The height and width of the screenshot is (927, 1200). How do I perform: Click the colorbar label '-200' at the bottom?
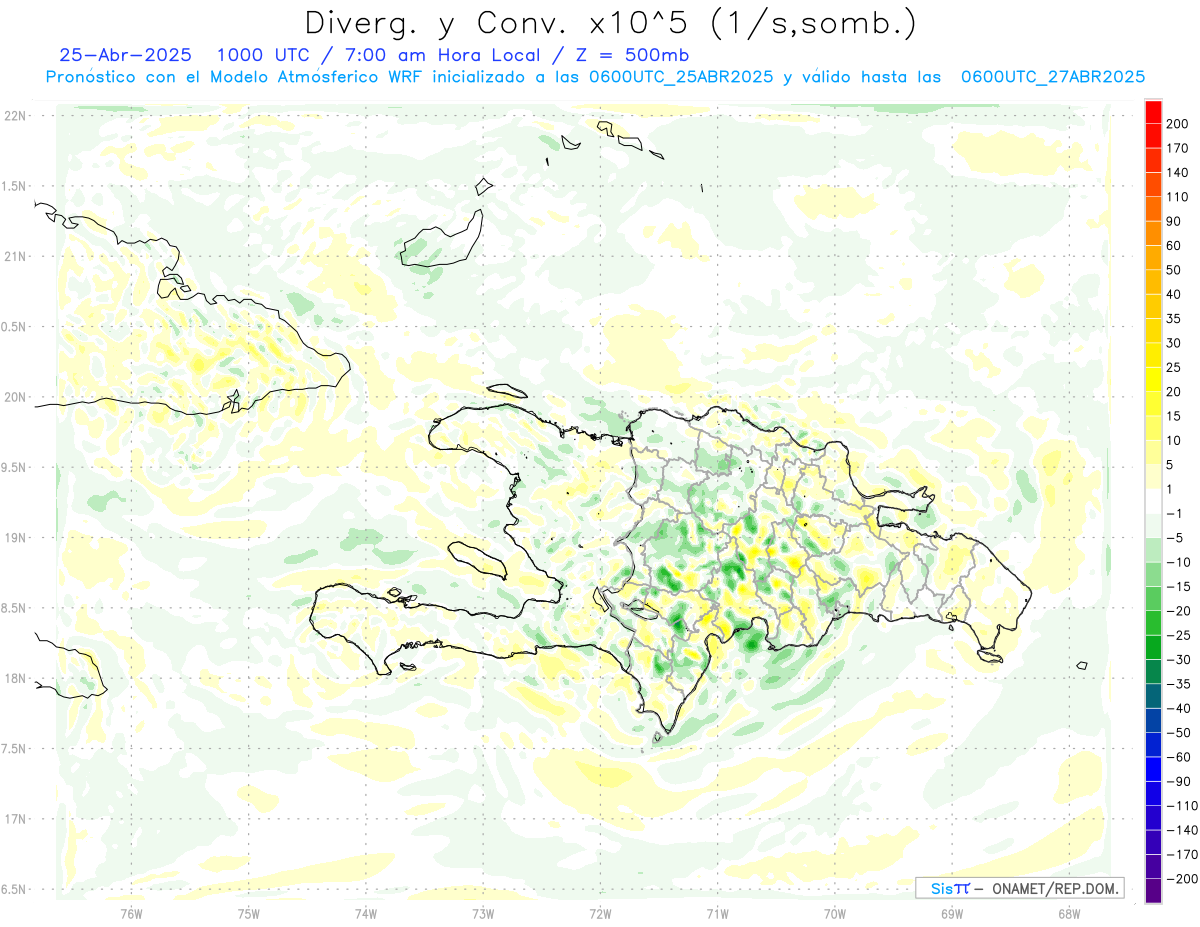(1184, 879)
